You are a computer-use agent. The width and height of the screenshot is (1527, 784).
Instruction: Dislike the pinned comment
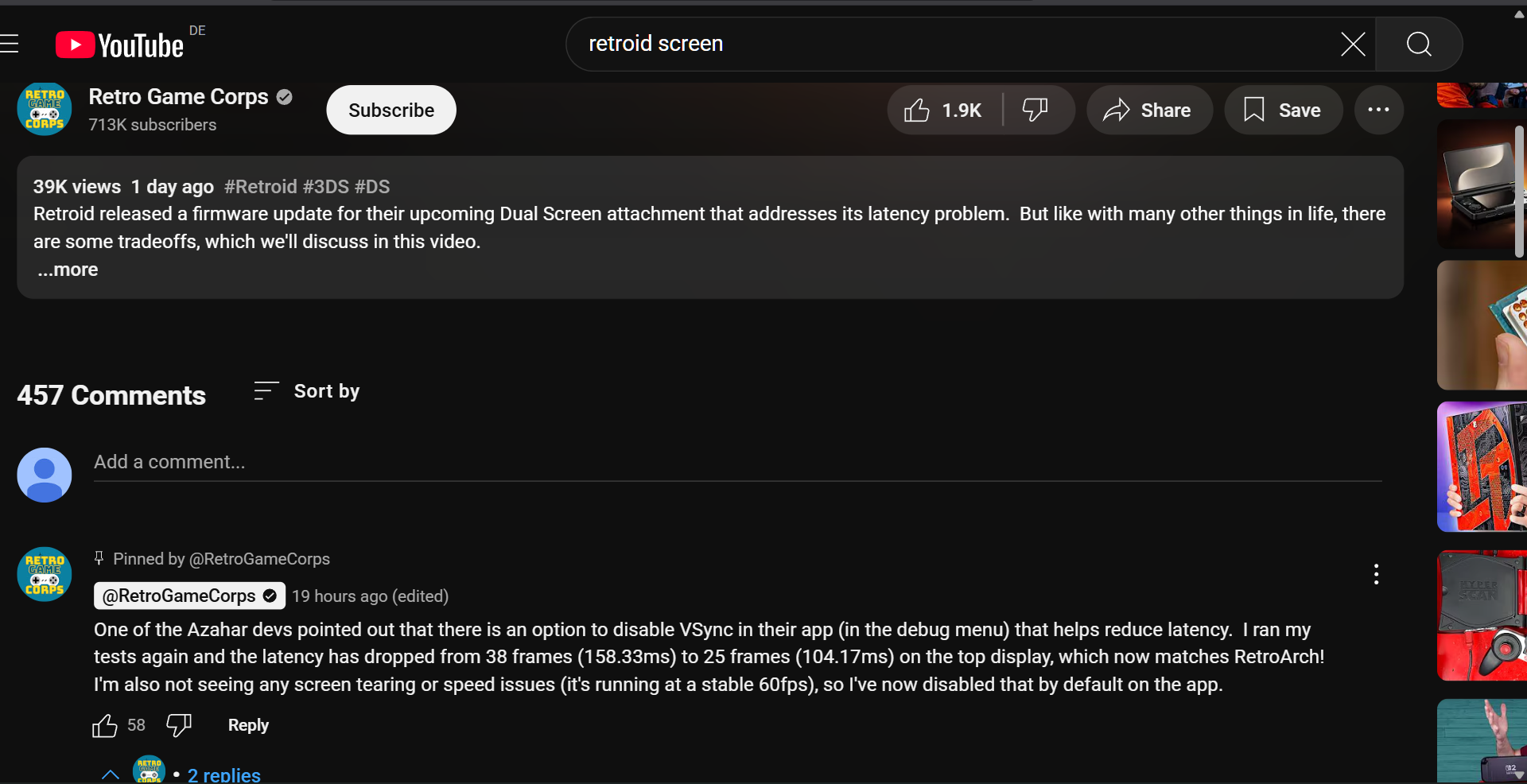(x=178, y=725)
